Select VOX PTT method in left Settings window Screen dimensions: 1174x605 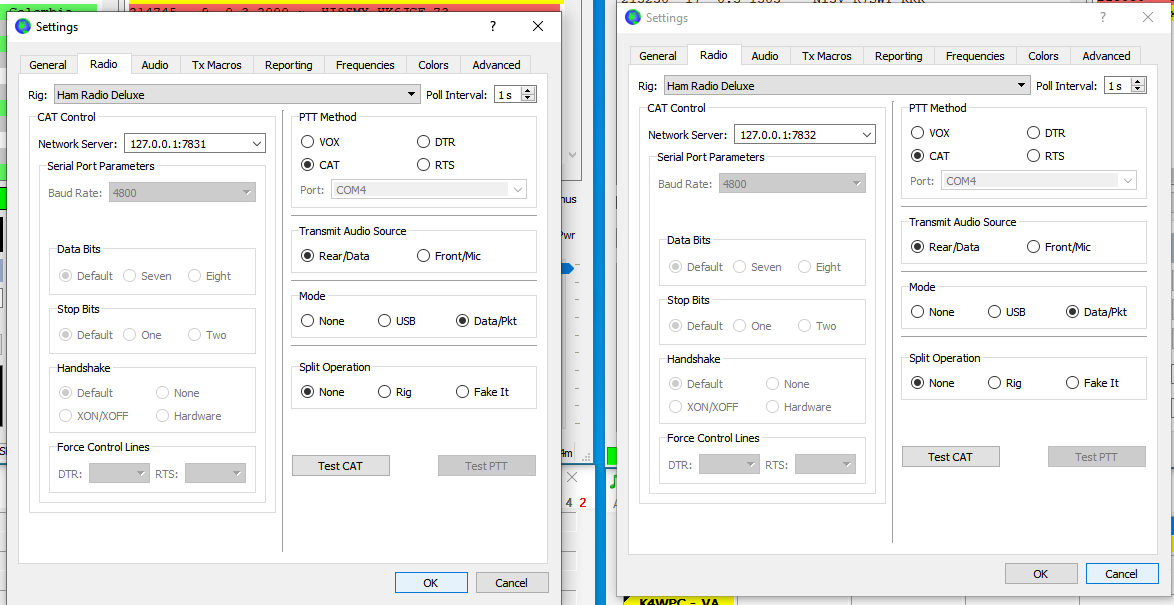[x=320, y=142]
